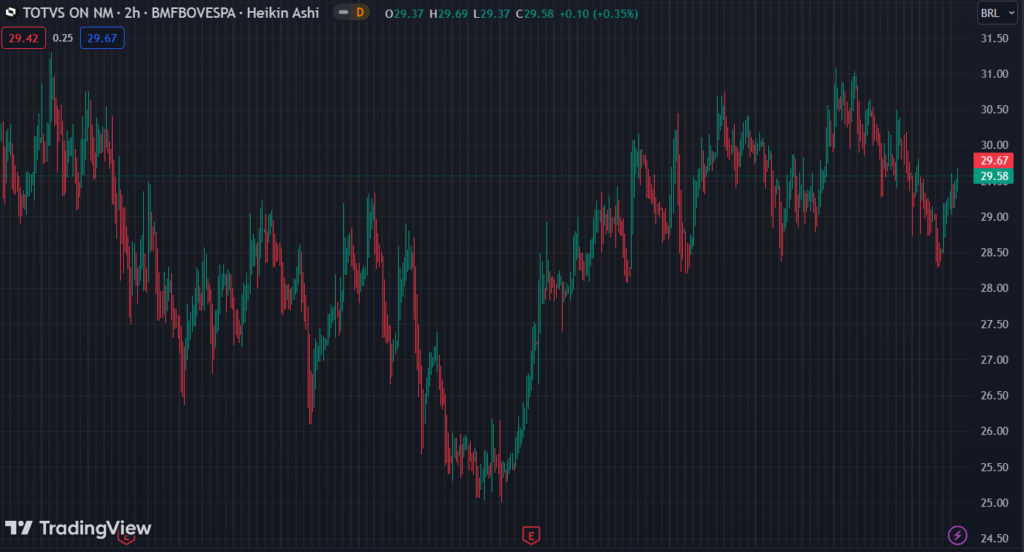Click the 28.50 price scale label
Image resolution: width=1024 pixels, height=552 pixels.
[x=995, y=253]
